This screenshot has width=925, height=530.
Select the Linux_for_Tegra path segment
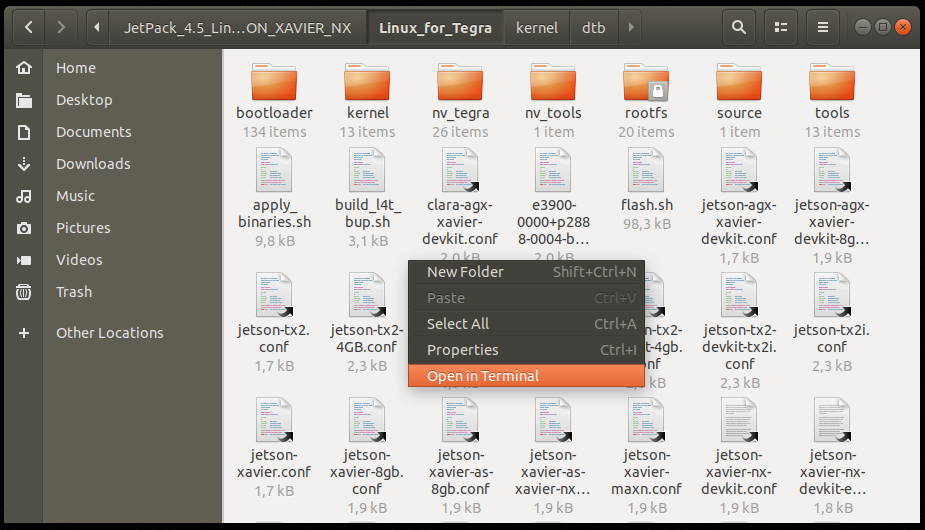point(435,28)
